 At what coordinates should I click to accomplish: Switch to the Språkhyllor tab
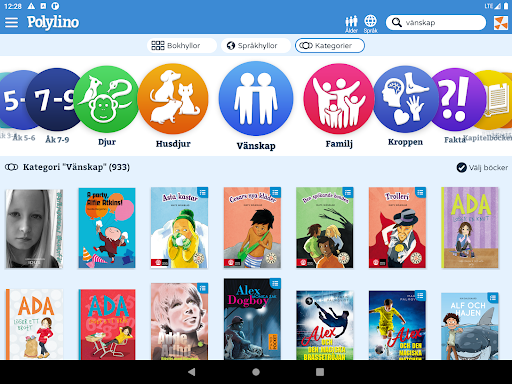(256, 46)
